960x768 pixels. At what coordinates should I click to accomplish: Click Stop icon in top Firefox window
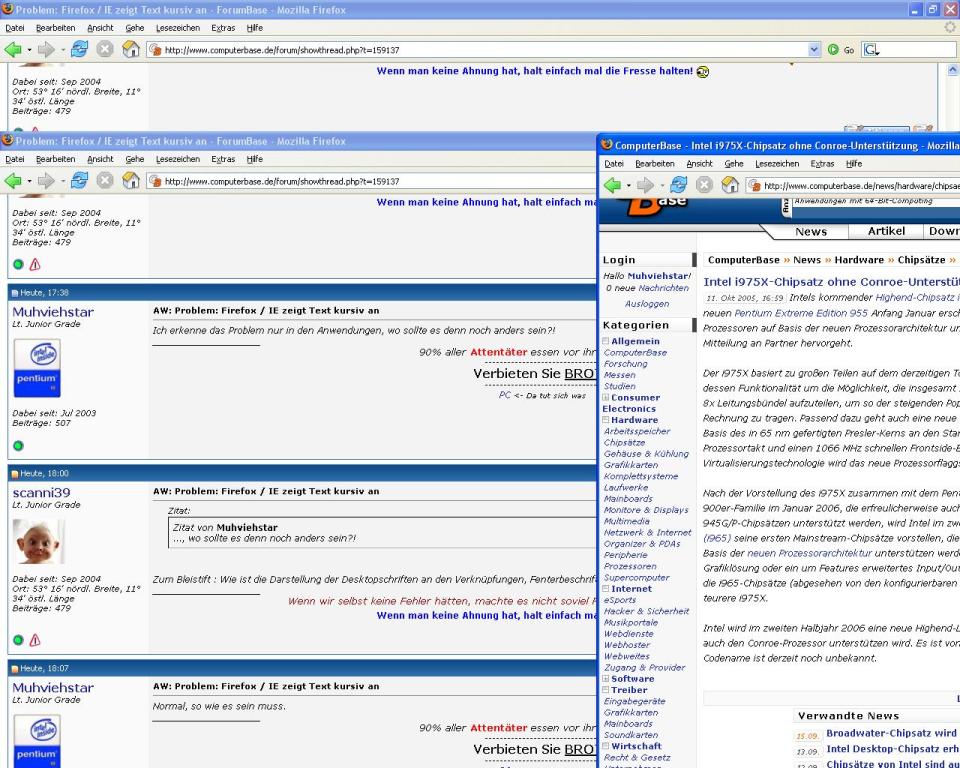[105, 50]
